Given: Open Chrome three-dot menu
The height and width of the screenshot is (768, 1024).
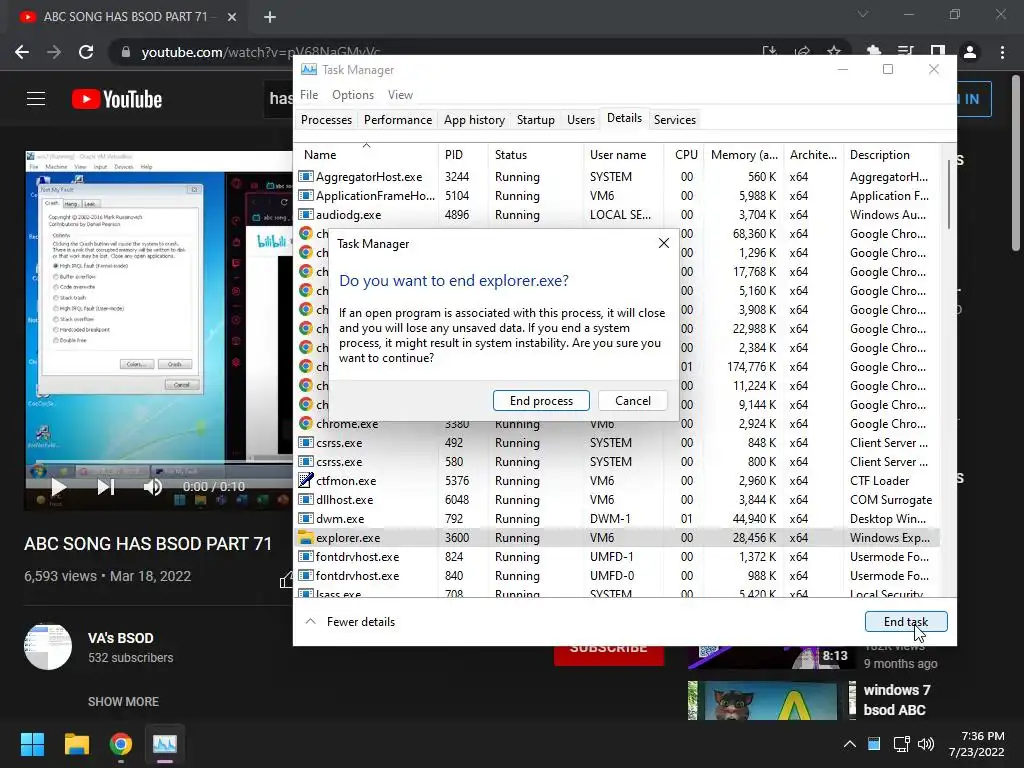Looking at the screenshot, I should click(1002, 52).
